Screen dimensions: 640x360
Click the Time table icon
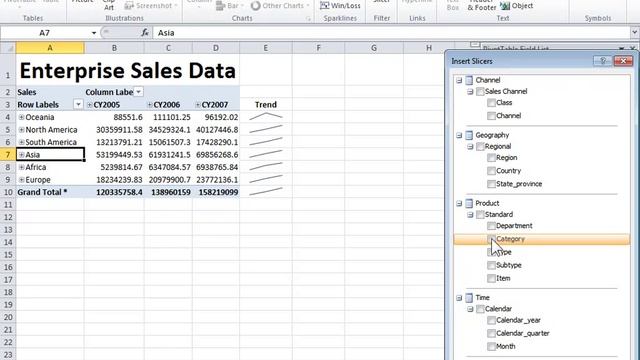(469, 298)
